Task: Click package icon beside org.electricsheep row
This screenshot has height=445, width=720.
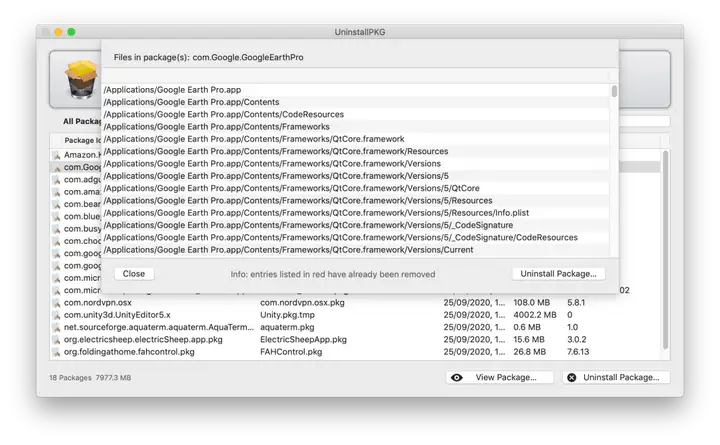Action: click(x=56, y=340)
